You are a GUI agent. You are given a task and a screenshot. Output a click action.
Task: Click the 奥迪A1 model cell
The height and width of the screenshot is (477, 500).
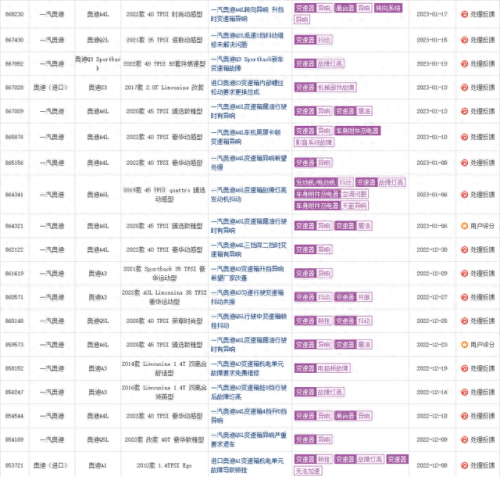(98, 465)
